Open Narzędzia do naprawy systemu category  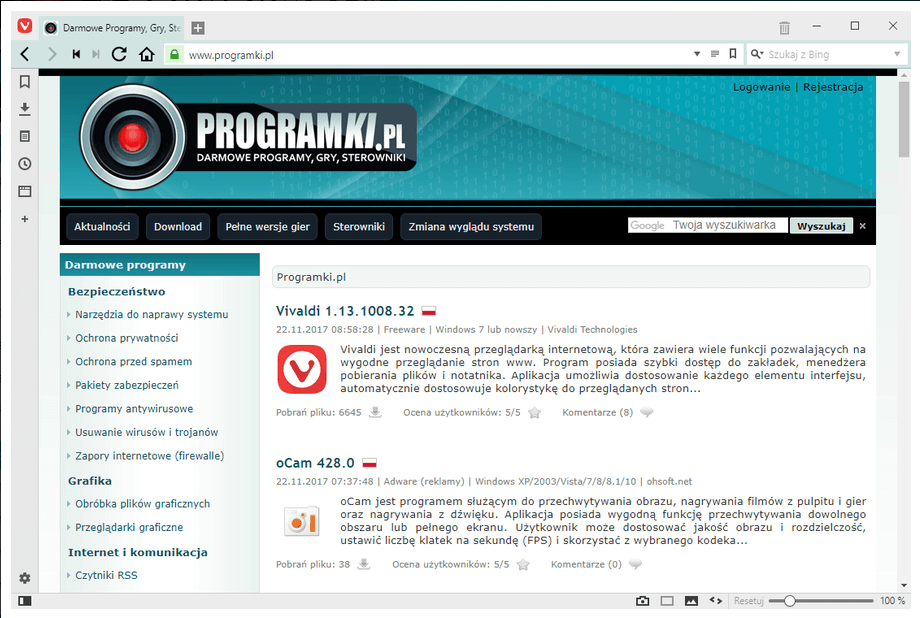151,315
